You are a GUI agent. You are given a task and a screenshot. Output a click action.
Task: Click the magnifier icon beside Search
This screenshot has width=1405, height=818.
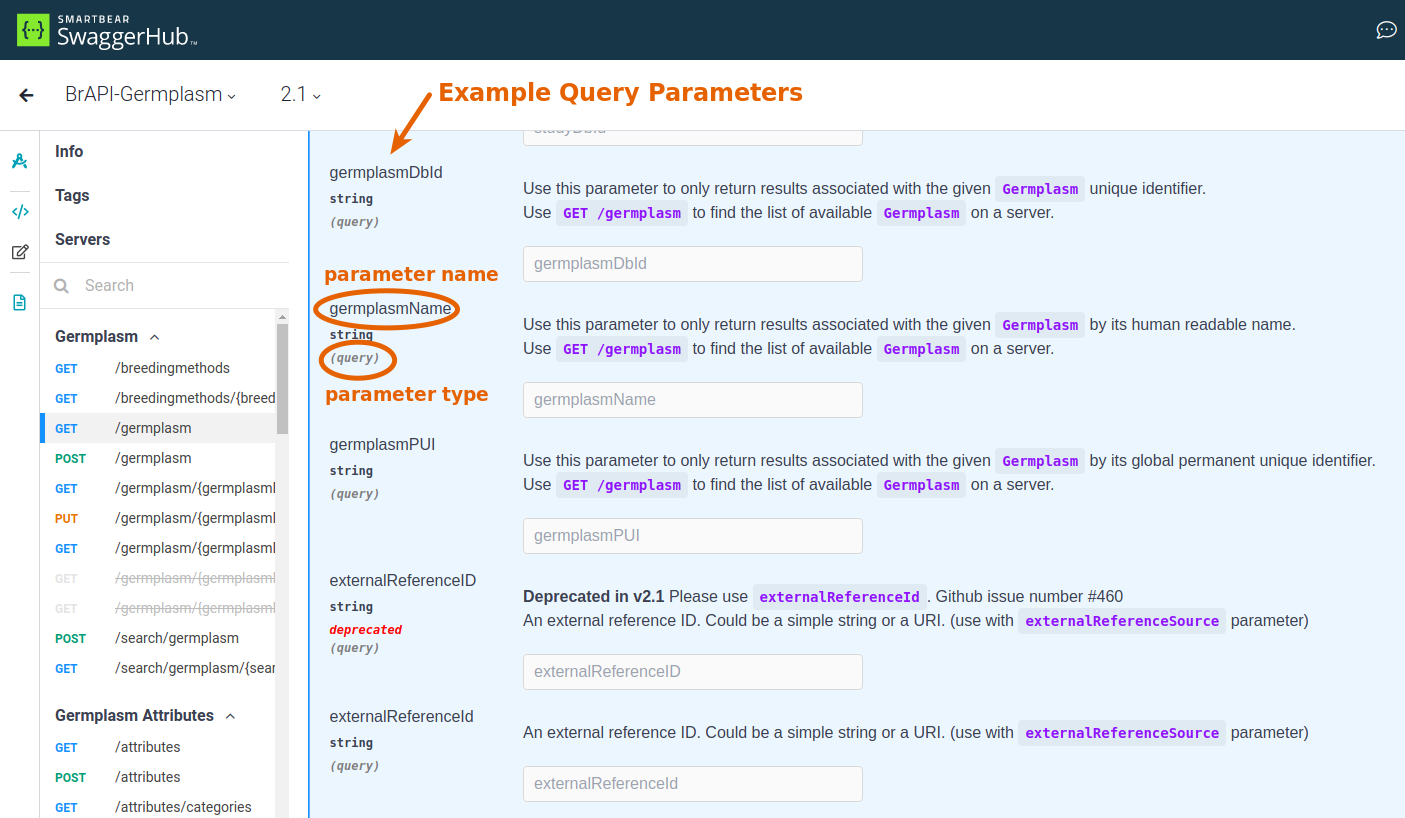[x=62, y=286]
